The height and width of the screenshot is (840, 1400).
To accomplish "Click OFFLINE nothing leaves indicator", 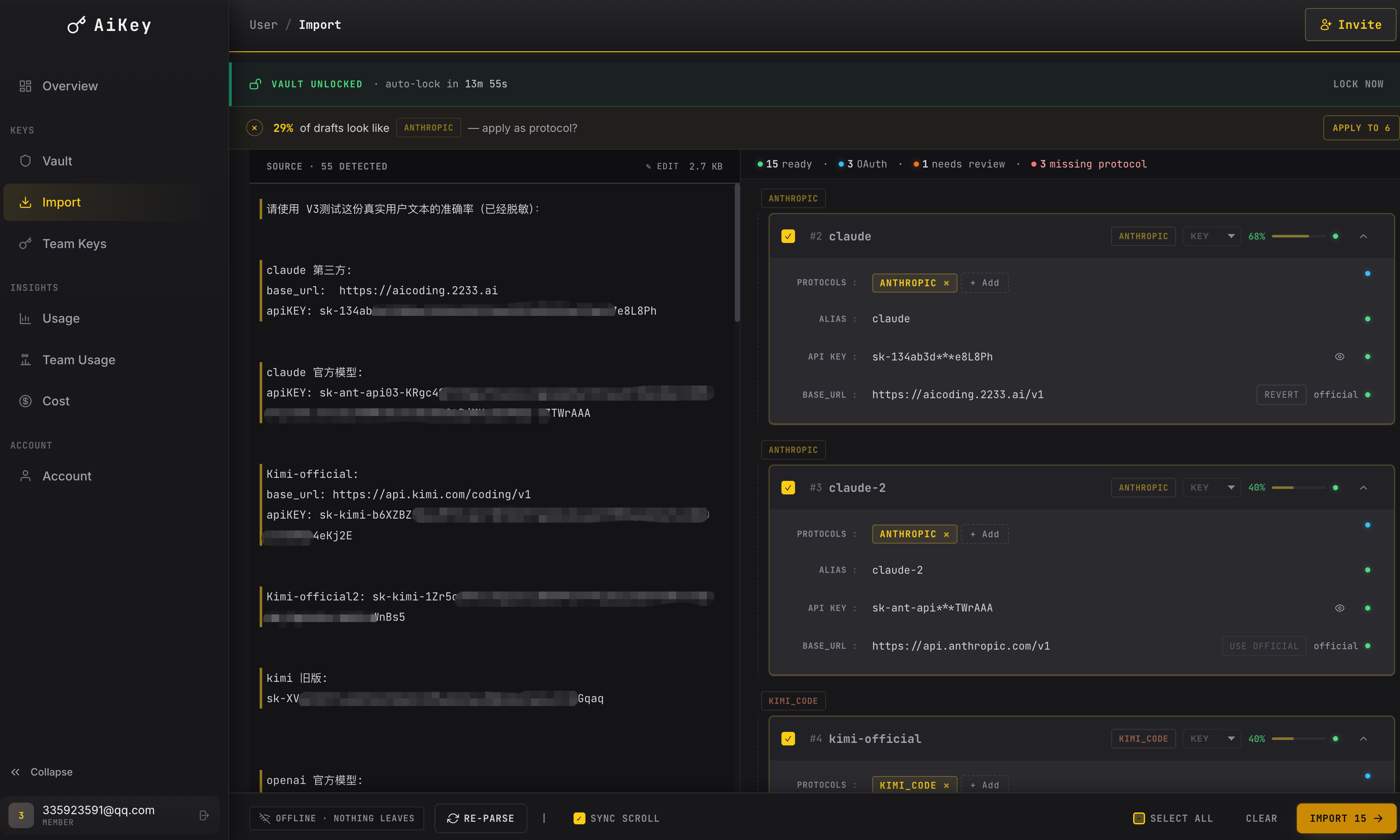I will pyautogui.click(x=336, y=818).
